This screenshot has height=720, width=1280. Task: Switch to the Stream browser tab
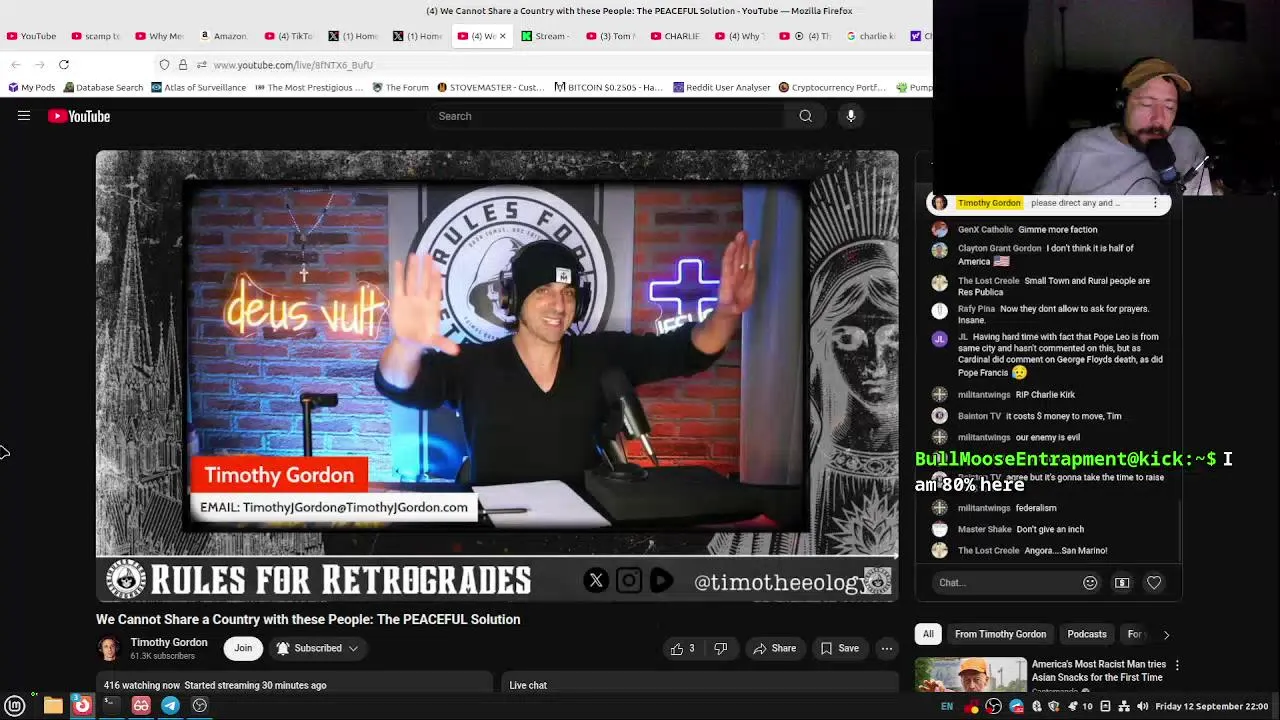[x=543, y=36]
